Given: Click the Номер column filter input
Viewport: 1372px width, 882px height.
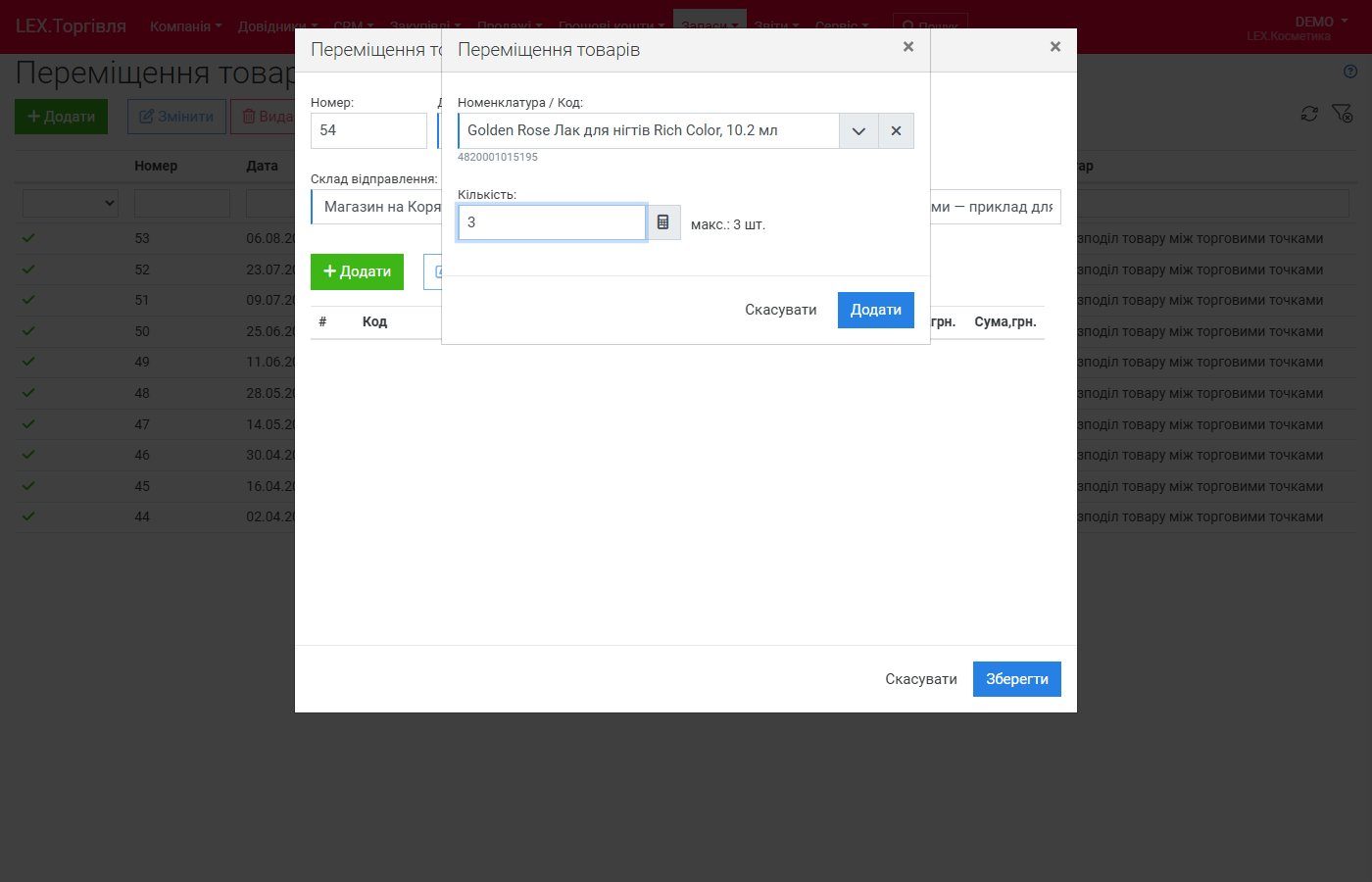Looking at the screenshot, I should [182, 204].
